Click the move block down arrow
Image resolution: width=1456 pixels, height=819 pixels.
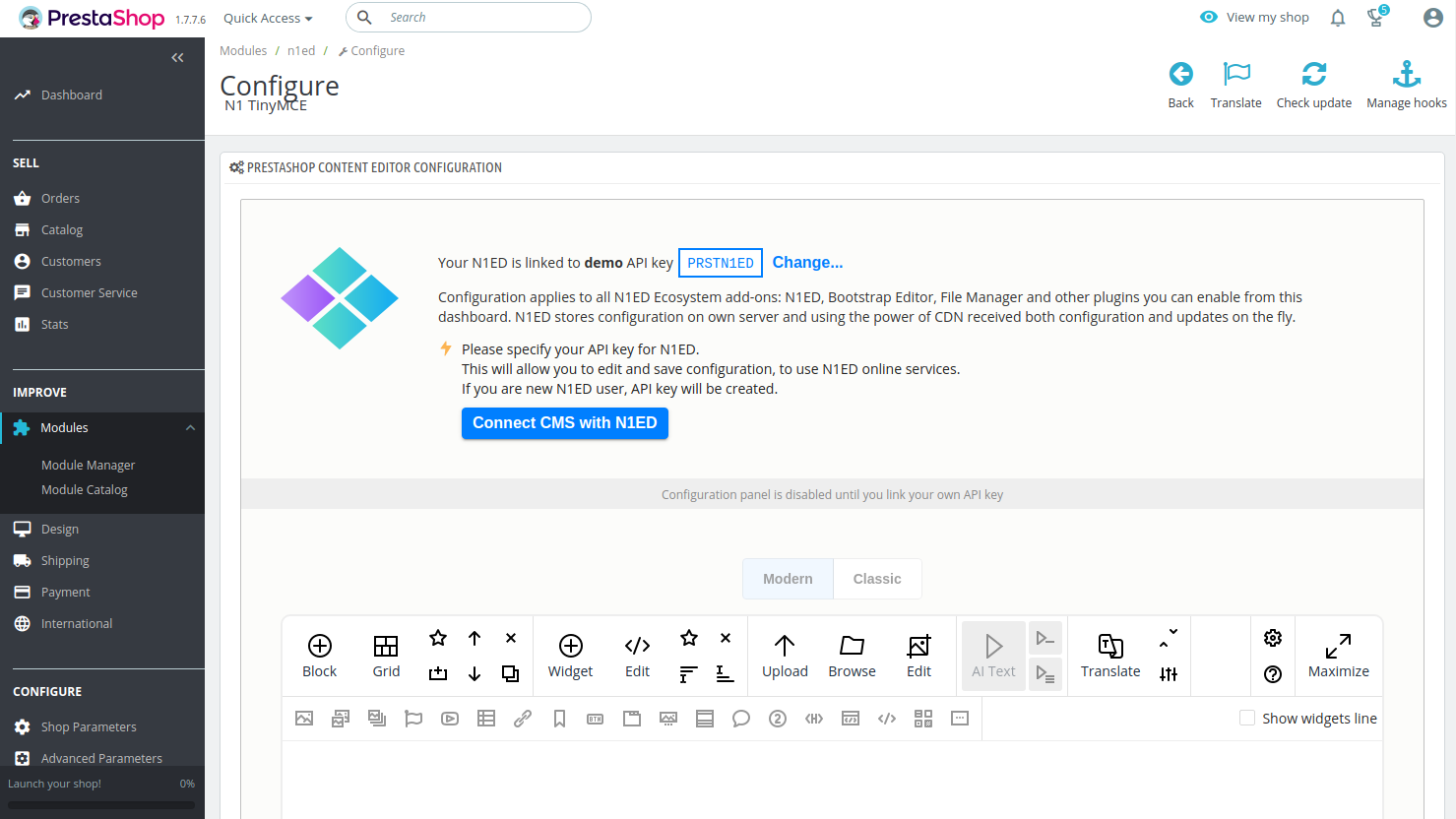pos(475,673)
